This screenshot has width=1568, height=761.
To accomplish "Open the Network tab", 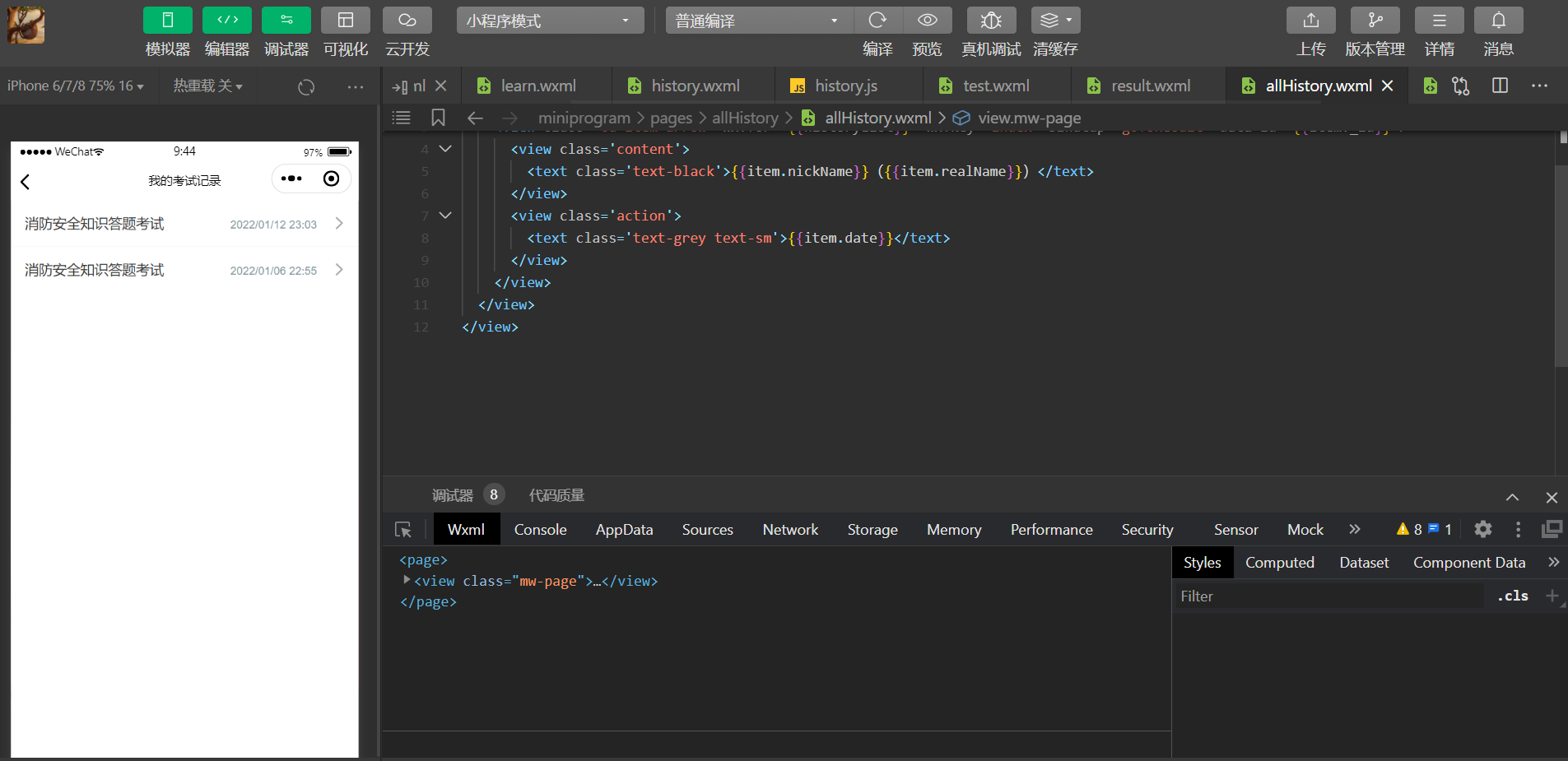I will (790, 530).
